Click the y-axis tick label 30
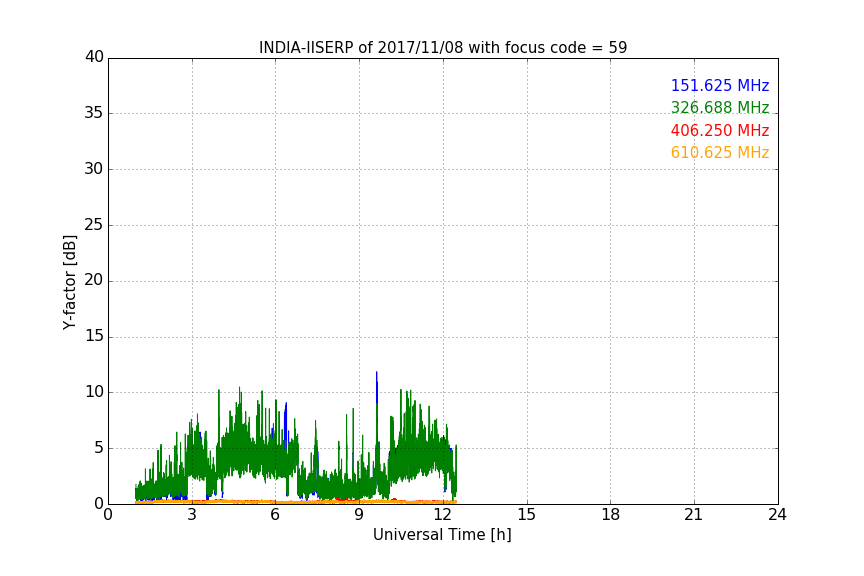This screenshot has height=576, width=864. [94, 169]
